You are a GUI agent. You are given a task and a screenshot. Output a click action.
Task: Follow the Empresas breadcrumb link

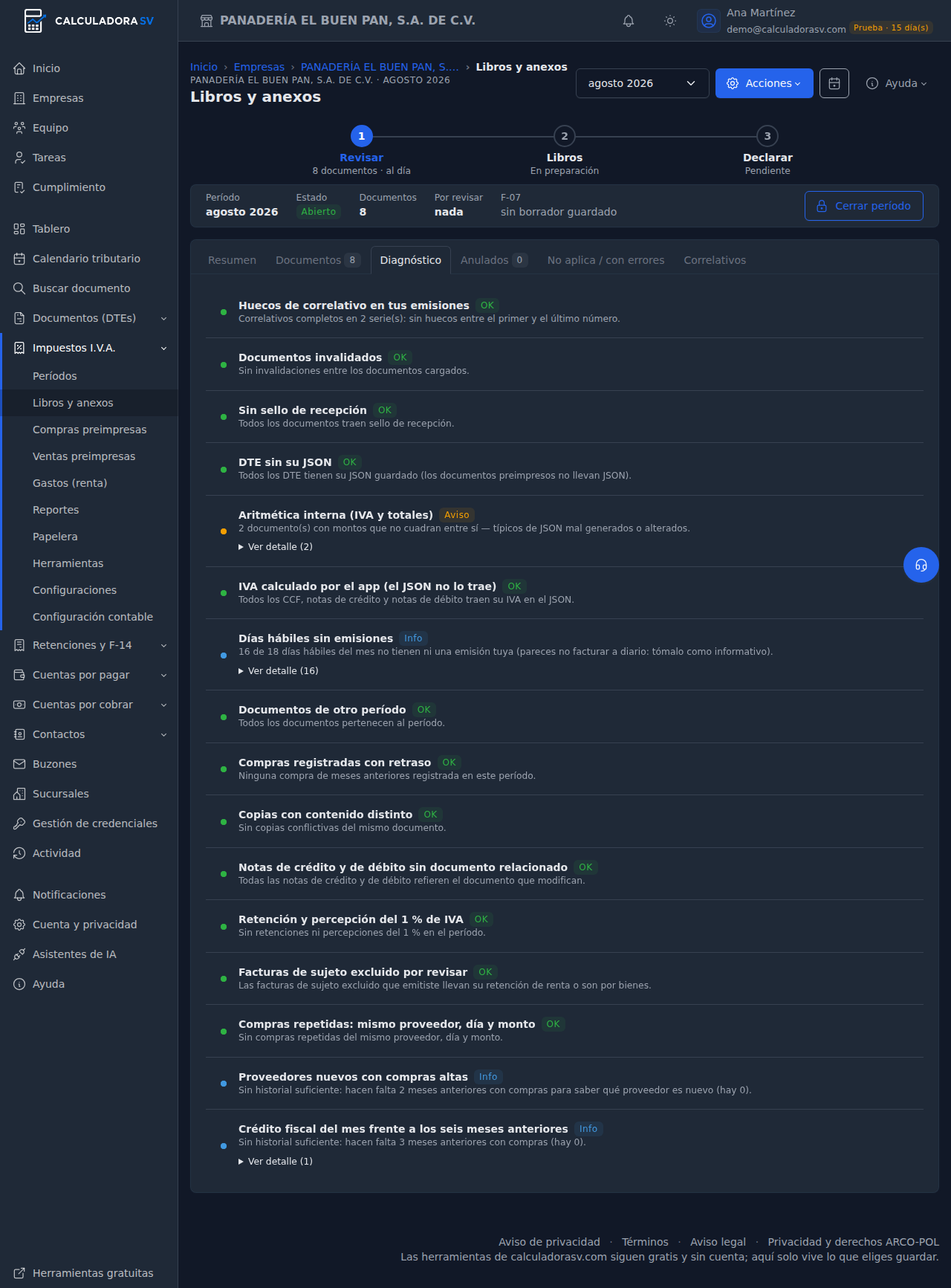pyautogui.click(x=259, y=67)
